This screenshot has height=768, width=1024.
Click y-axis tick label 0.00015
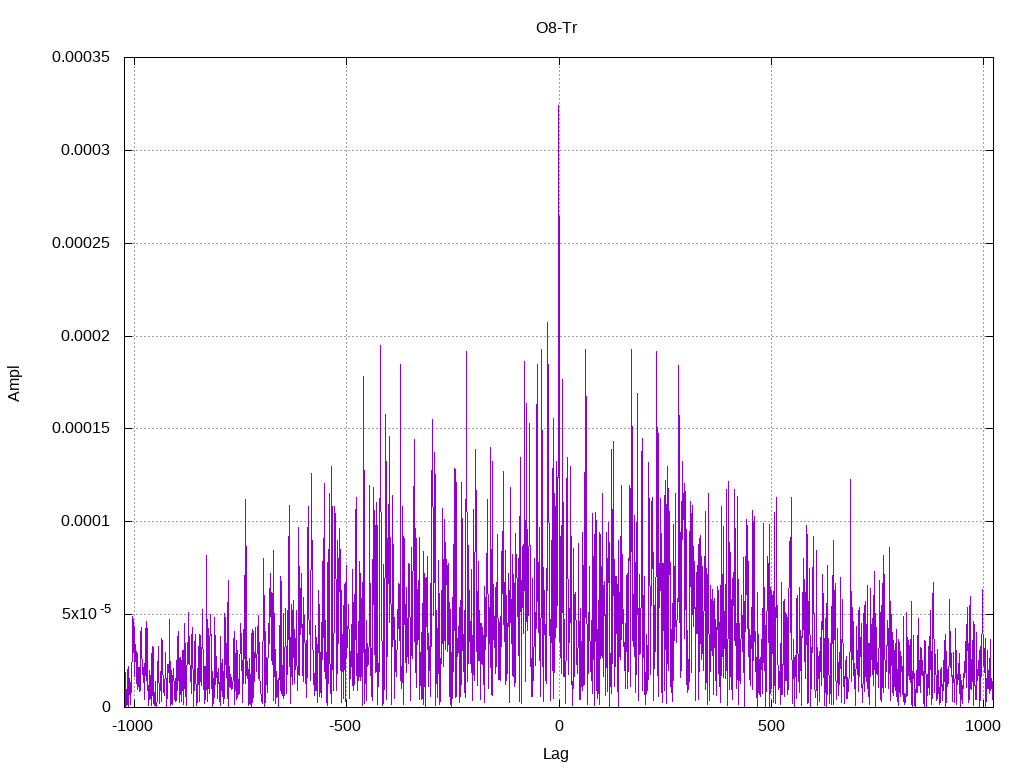[x=81, y=428]
